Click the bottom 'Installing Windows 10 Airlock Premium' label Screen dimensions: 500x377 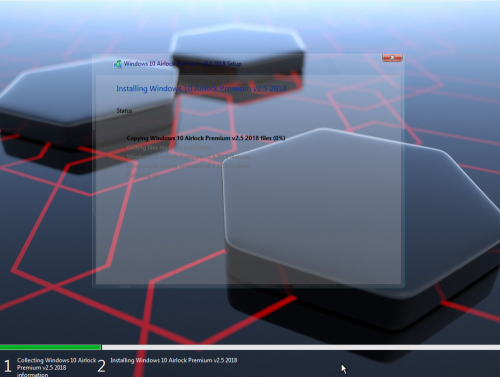click(174, 360)
